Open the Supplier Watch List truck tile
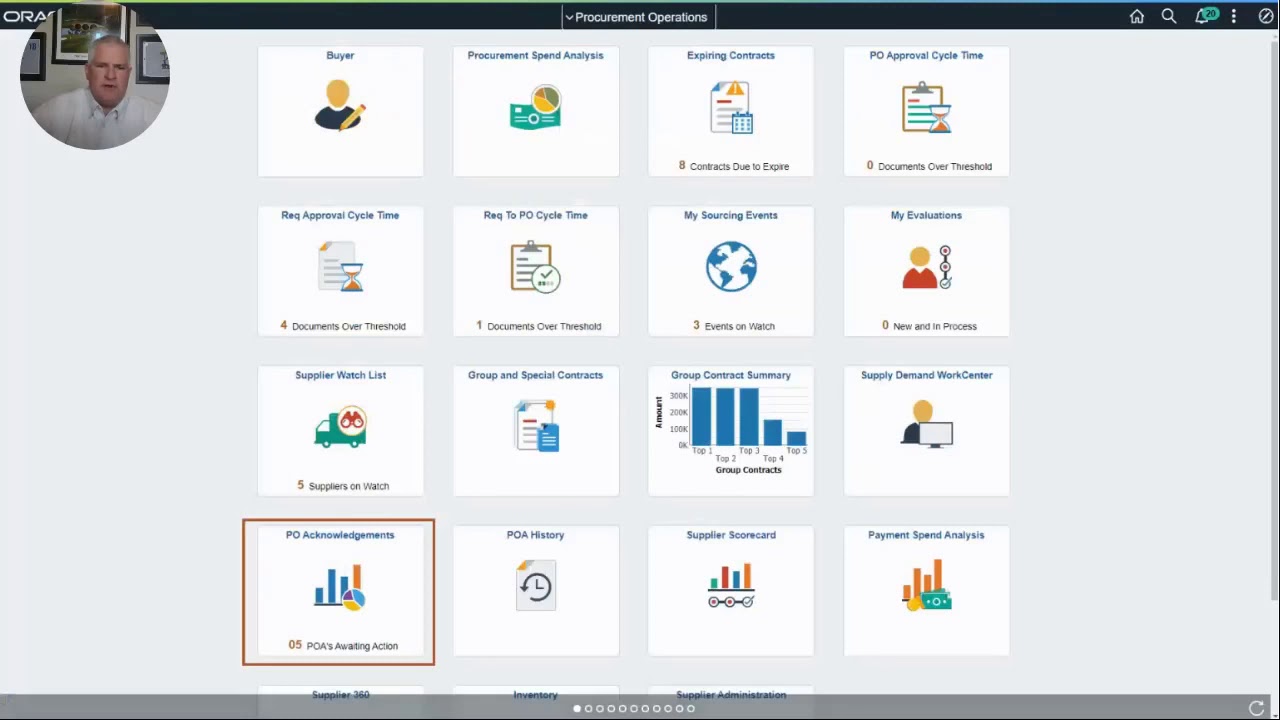This screenshot has width=1280, height=720. pos(340,431)
